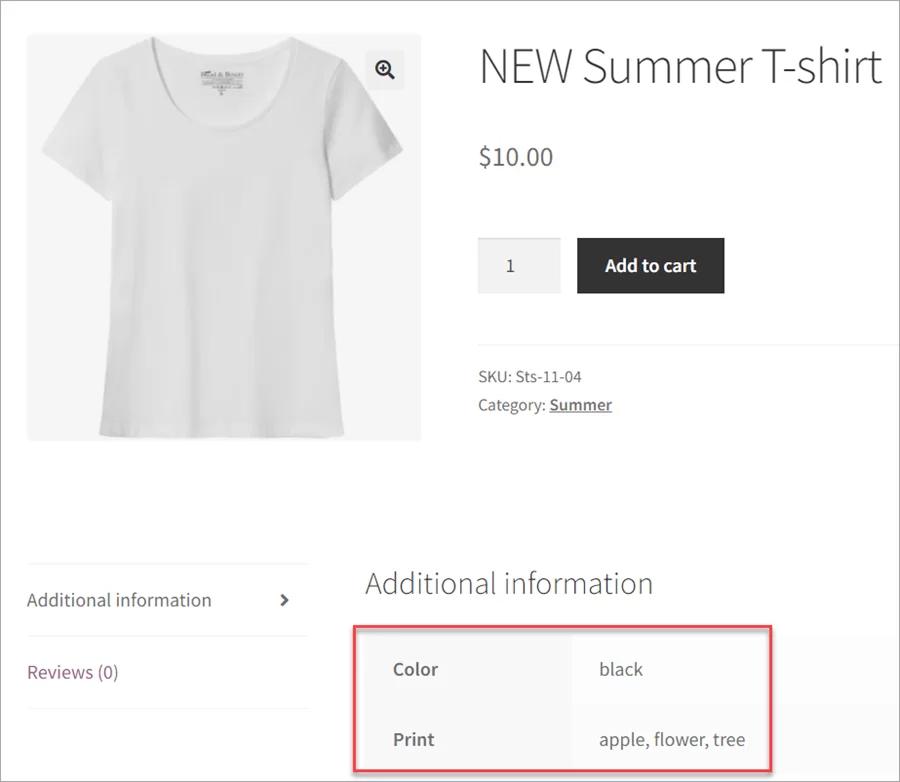Click inside the highlighted attributes table
This screenshot has width=900, height=782.
point(560,700)
